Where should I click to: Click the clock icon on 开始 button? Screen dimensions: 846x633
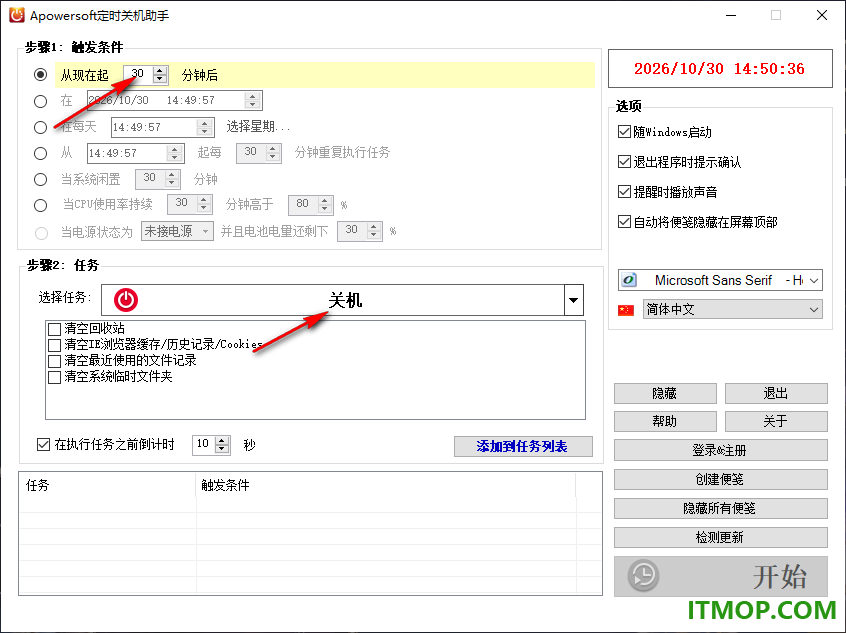pos(643,575)
